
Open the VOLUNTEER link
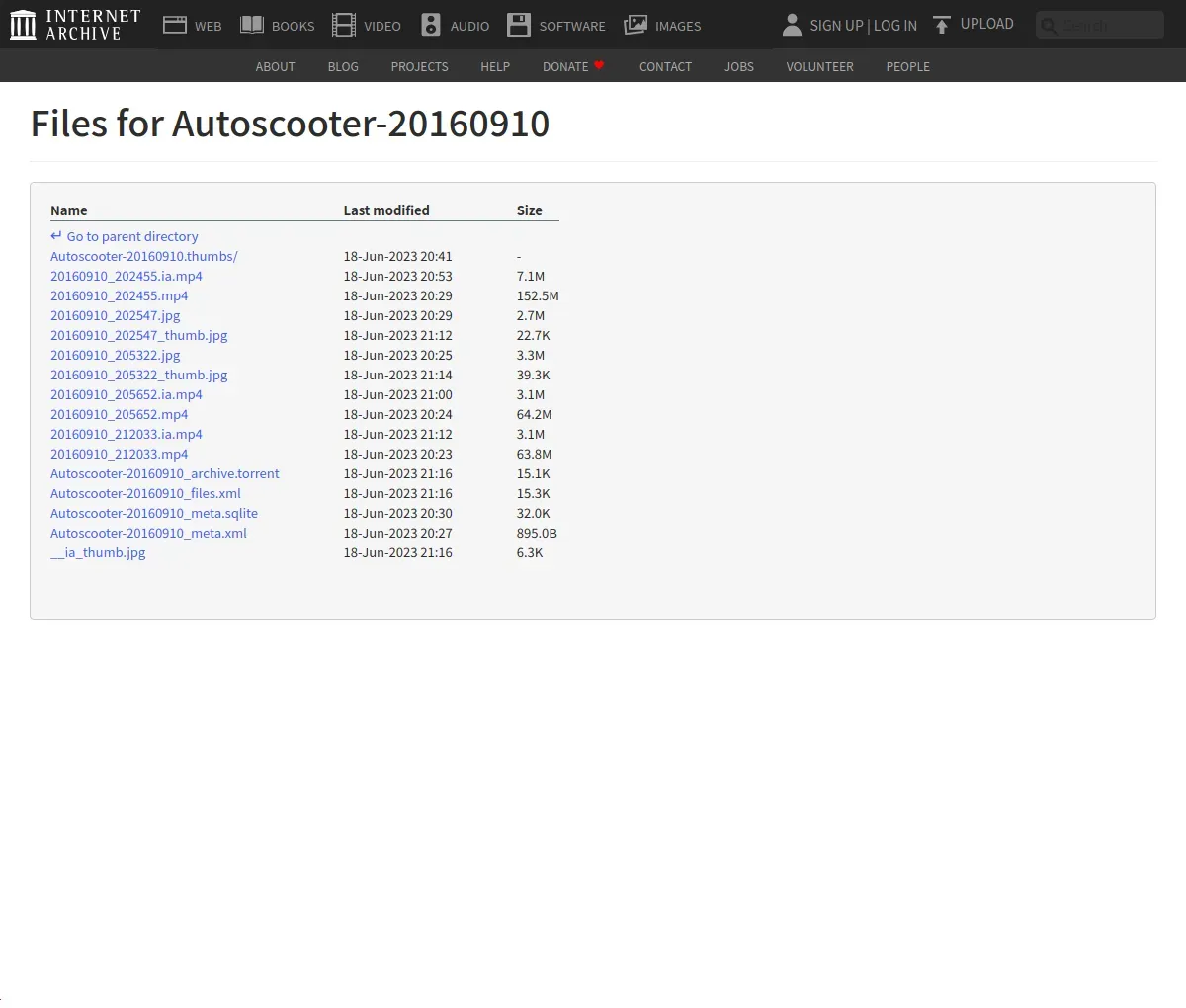(x=819, y=66)
